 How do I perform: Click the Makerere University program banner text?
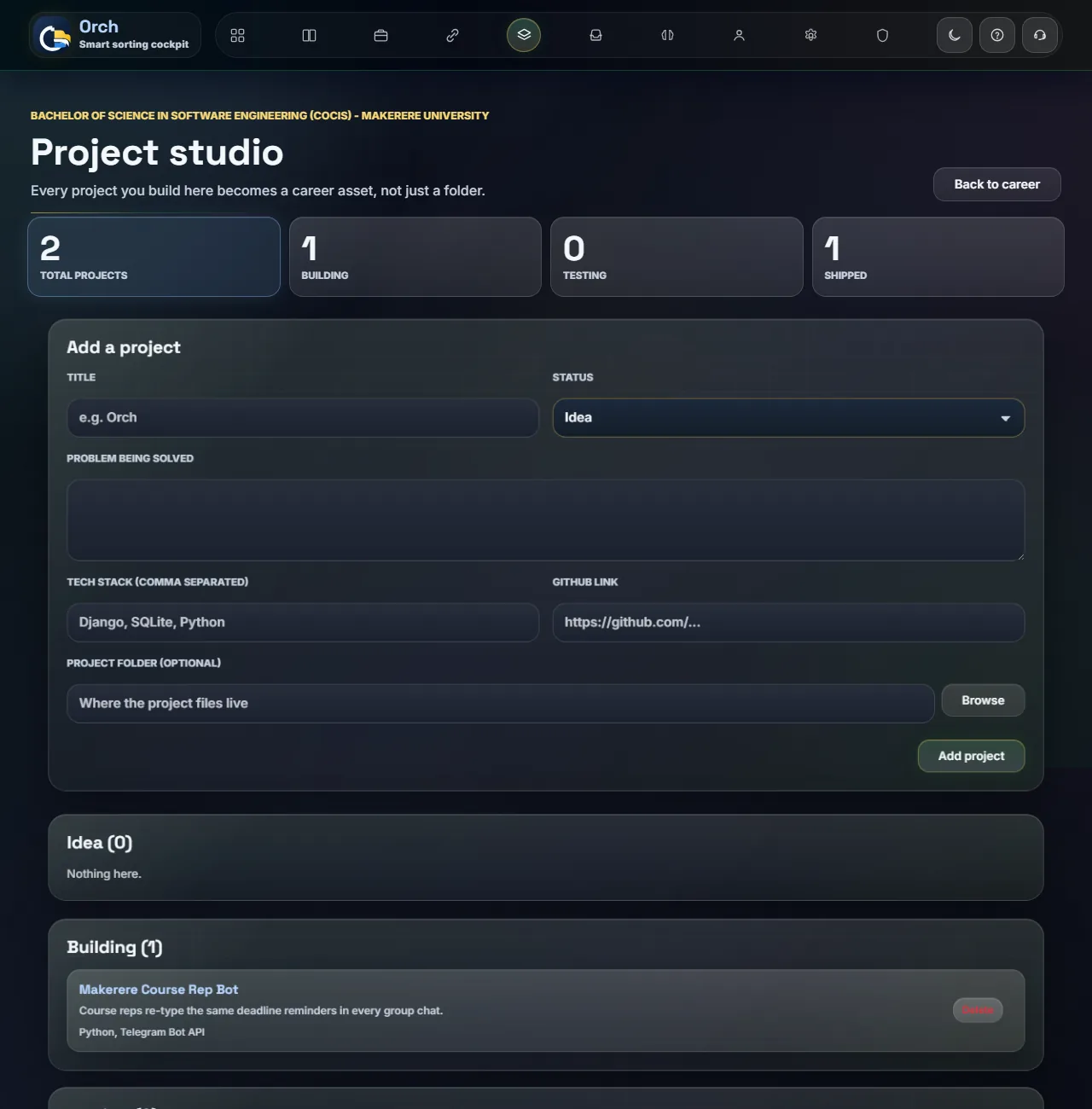point(259,115)
